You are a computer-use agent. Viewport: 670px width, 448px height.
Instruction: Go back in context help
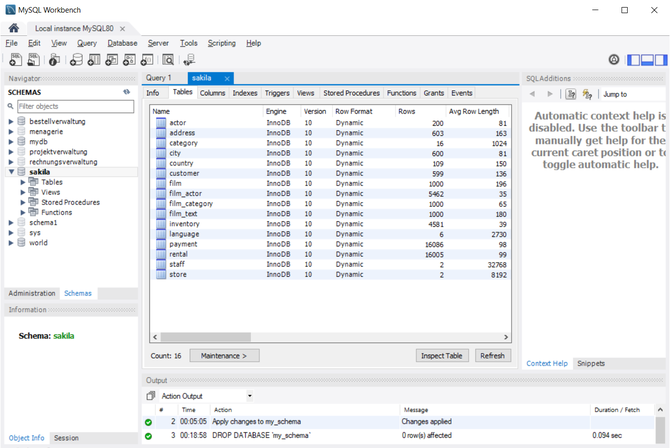532,94
